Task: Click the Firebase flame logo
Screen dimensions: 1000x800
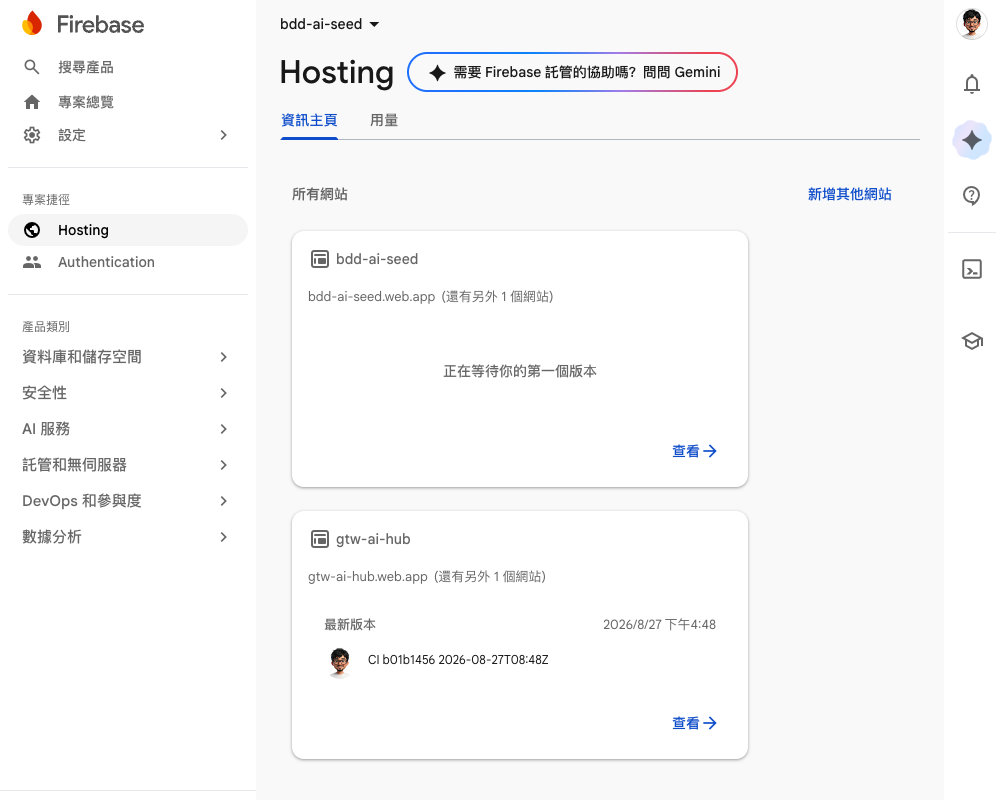Action: [32, 24]
